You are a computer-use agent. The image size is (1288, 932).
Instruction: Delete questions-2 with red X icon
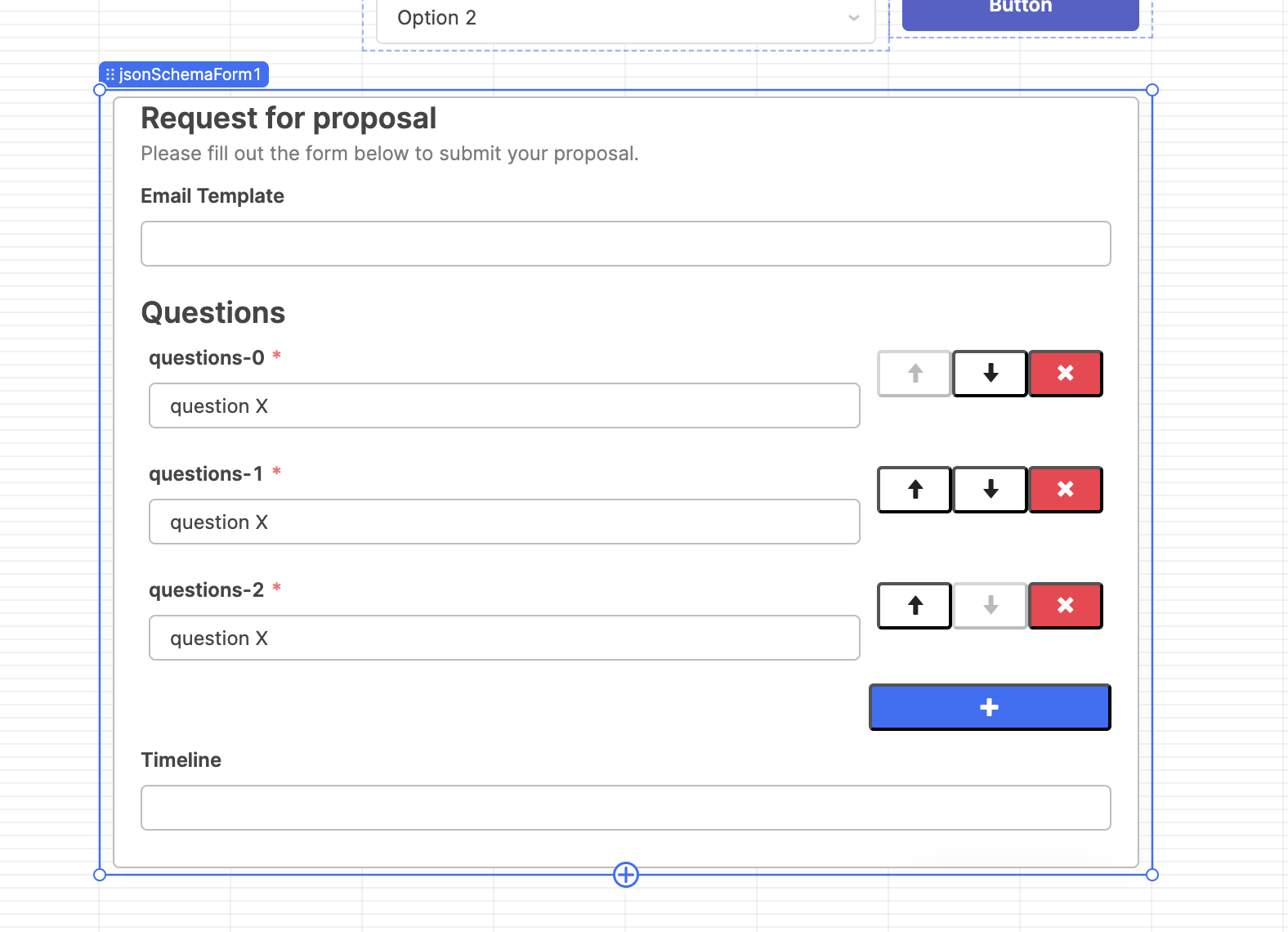point(1065,606)
